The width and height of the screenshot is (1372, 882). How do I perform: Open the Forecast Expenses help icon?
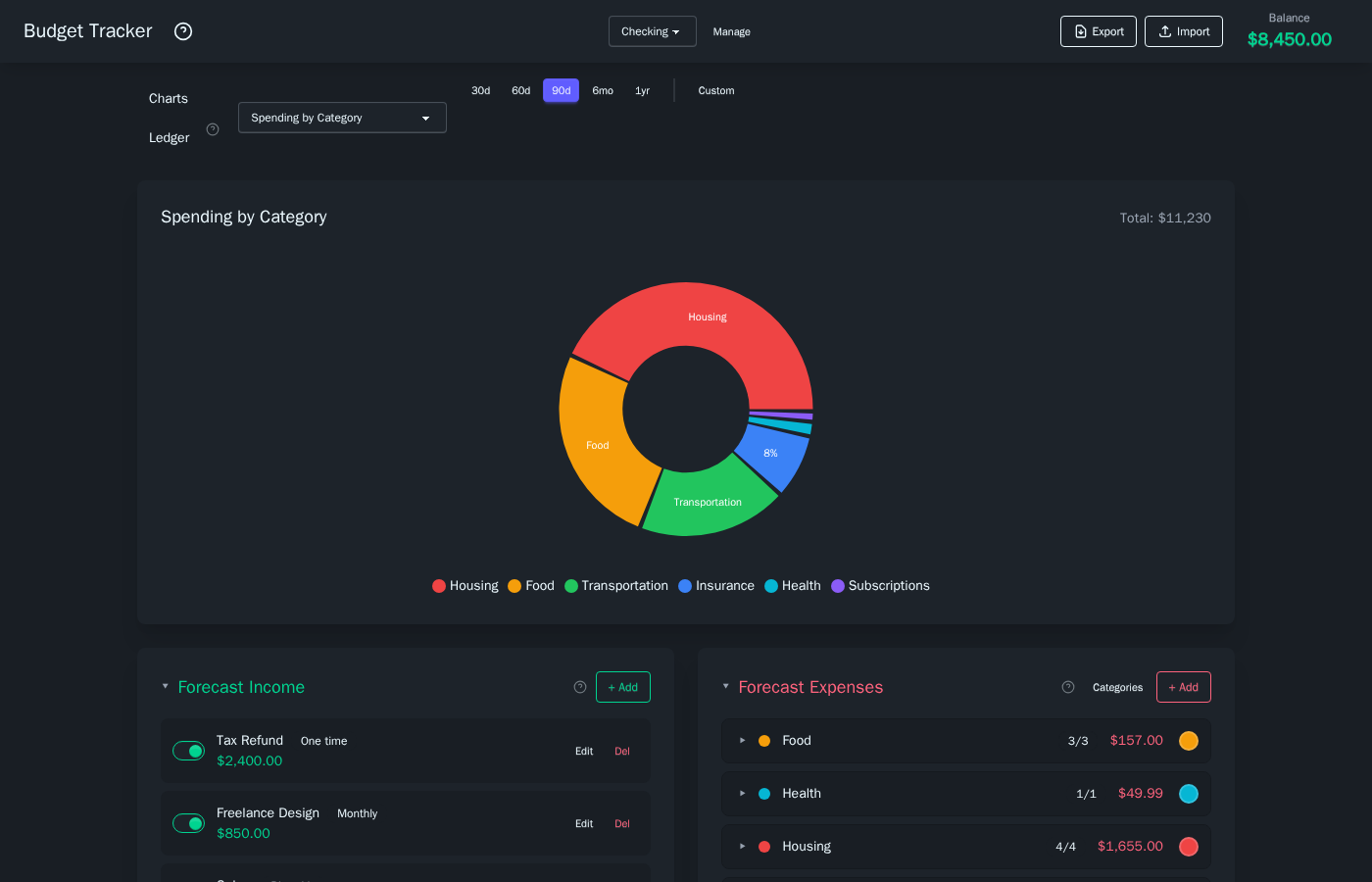1068,687
